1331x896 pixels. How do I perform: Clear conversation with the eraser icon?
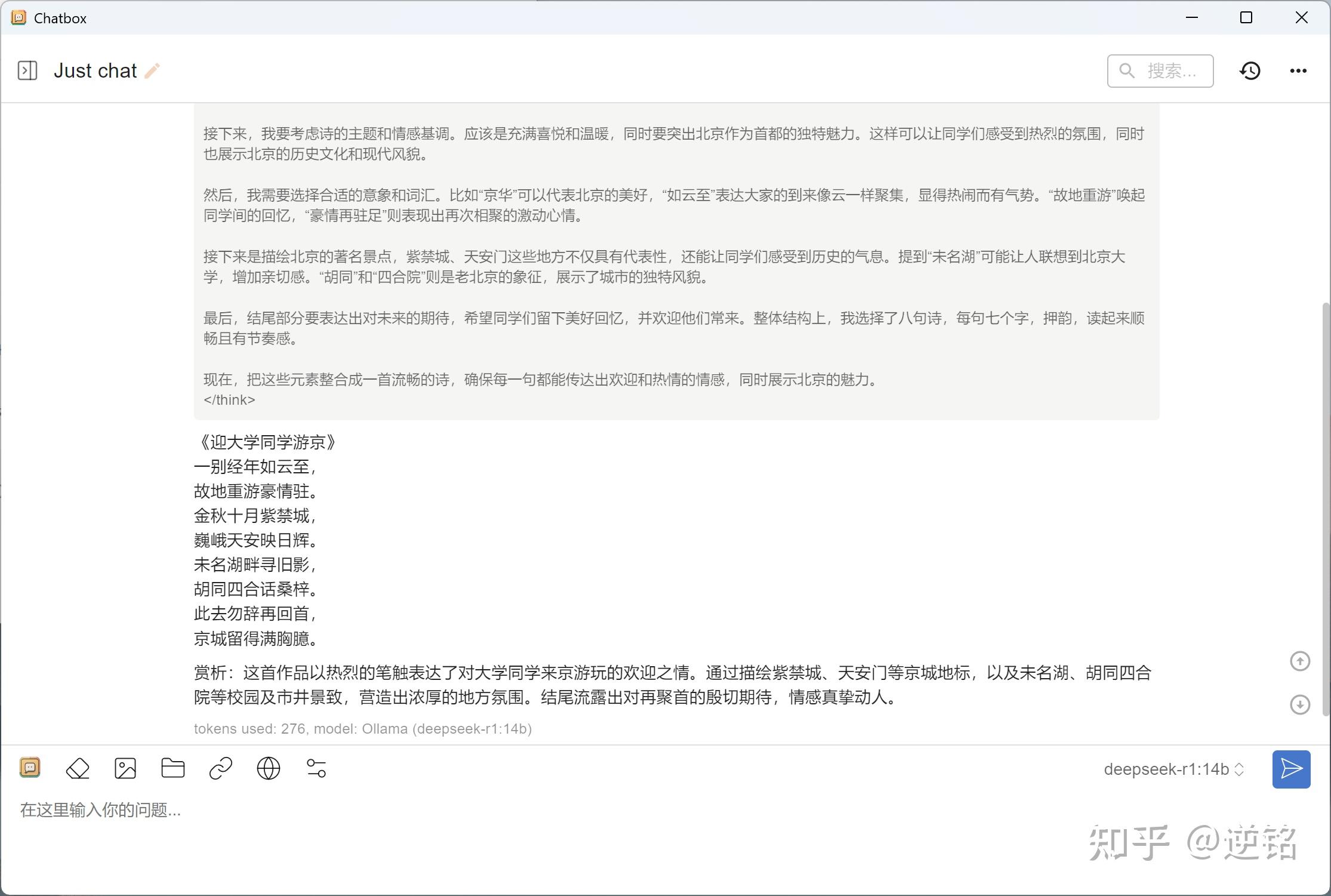[x=78, y=768]
